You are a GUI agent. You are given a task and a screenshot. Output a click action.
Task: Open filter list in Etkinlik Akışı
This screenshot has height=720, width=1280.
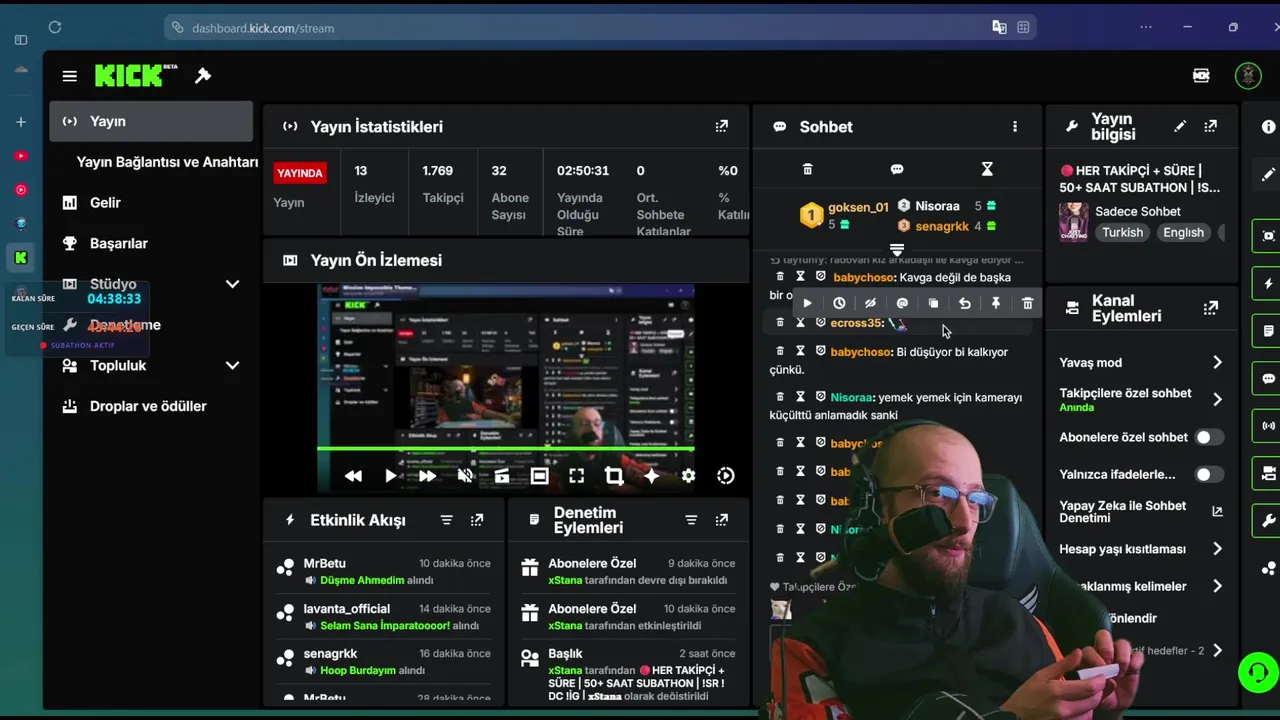point(447,520)
